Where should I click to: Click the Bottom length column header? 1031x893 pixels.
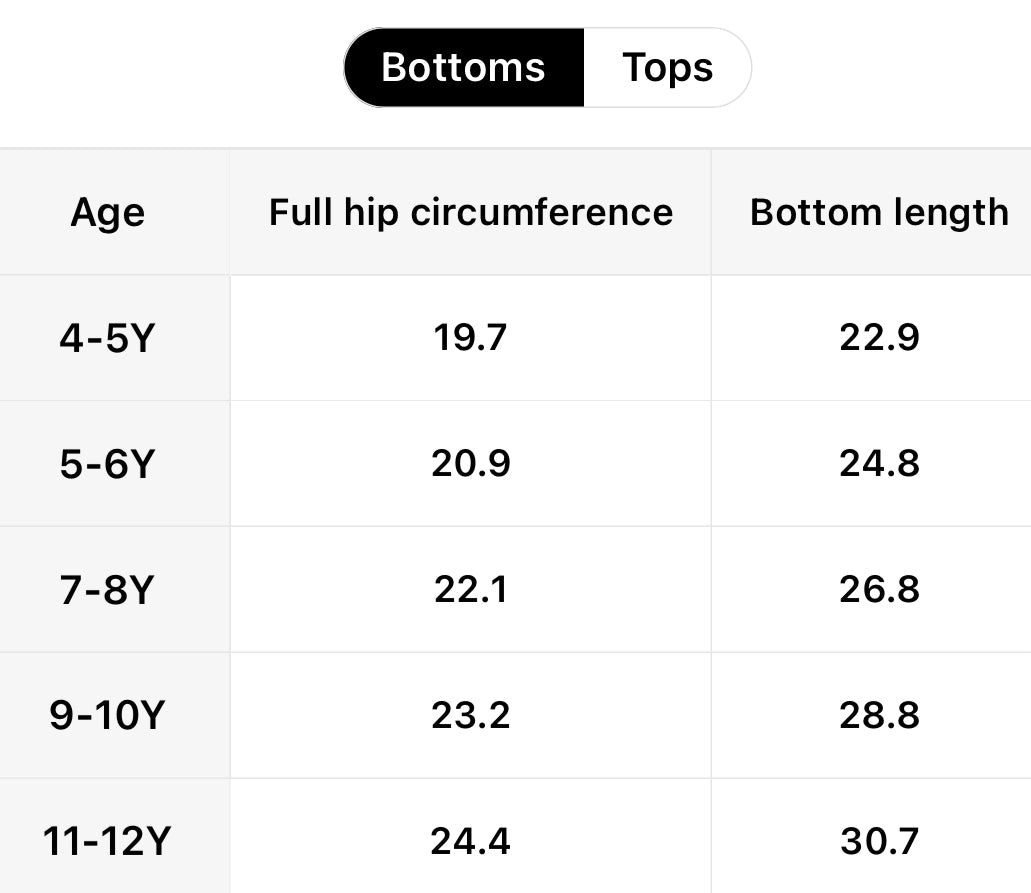point(879,212)
